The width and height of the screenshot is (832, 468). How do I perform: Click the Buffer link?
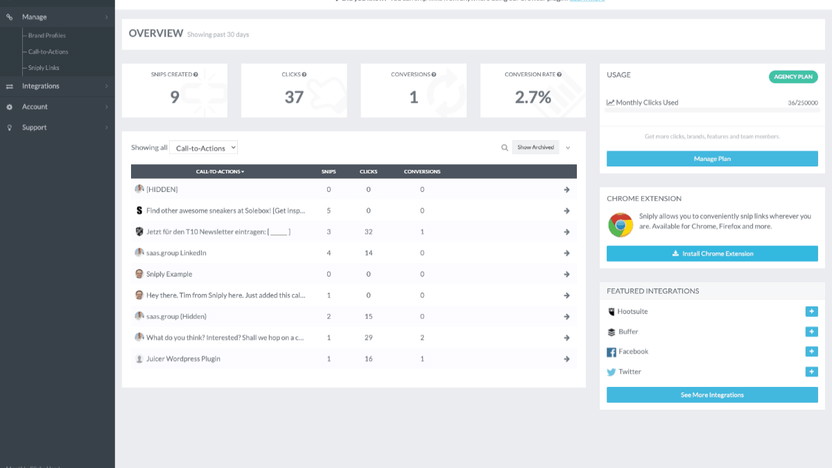pos(628,332)
